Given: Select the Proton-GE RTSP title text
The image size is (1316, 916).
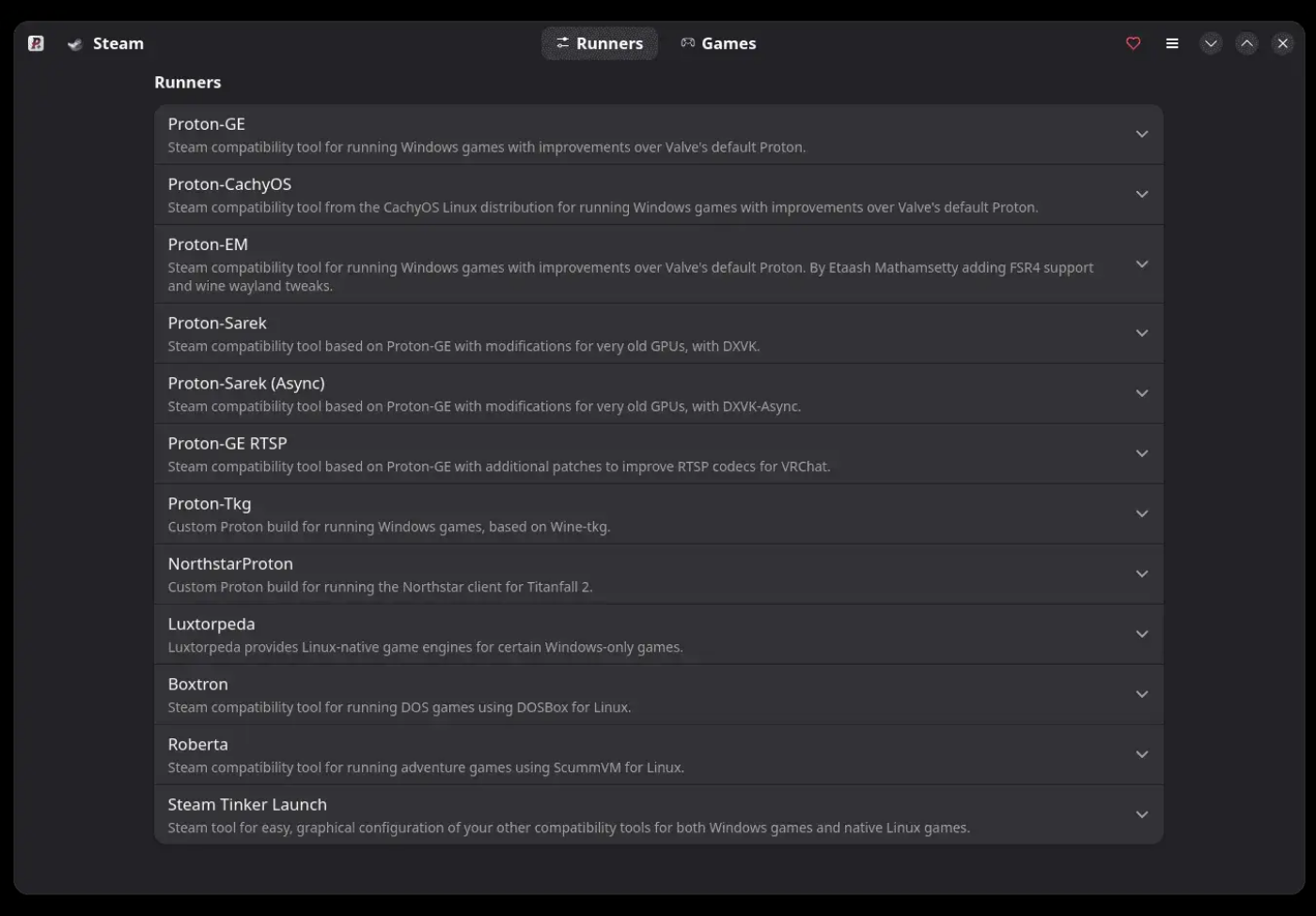Looking at the screenshot, I should point(227,444).
